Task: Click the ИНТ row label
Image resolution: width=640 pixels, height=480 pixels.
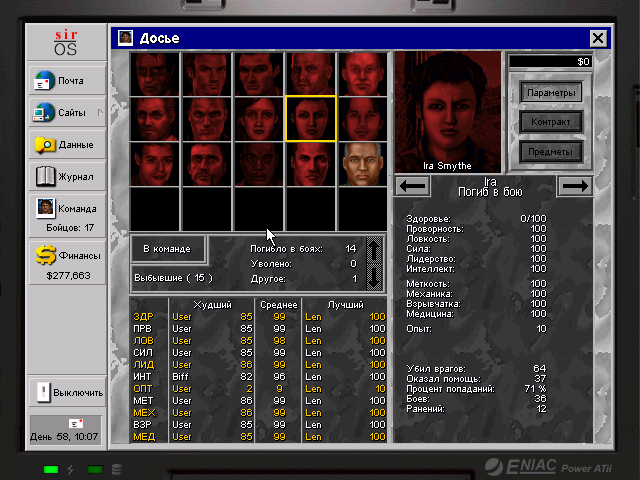Action: coord(142,377)
